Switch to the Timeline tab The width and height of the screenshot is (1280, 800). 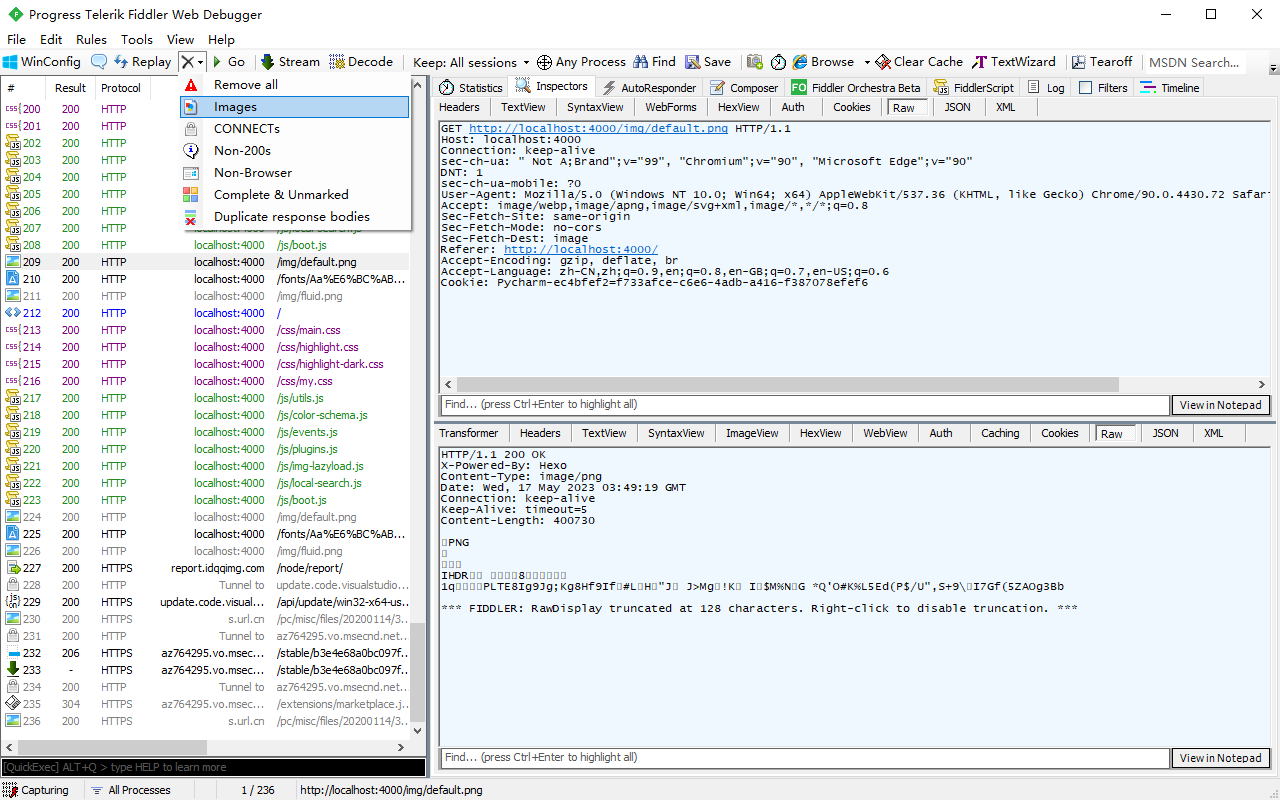1170,88
